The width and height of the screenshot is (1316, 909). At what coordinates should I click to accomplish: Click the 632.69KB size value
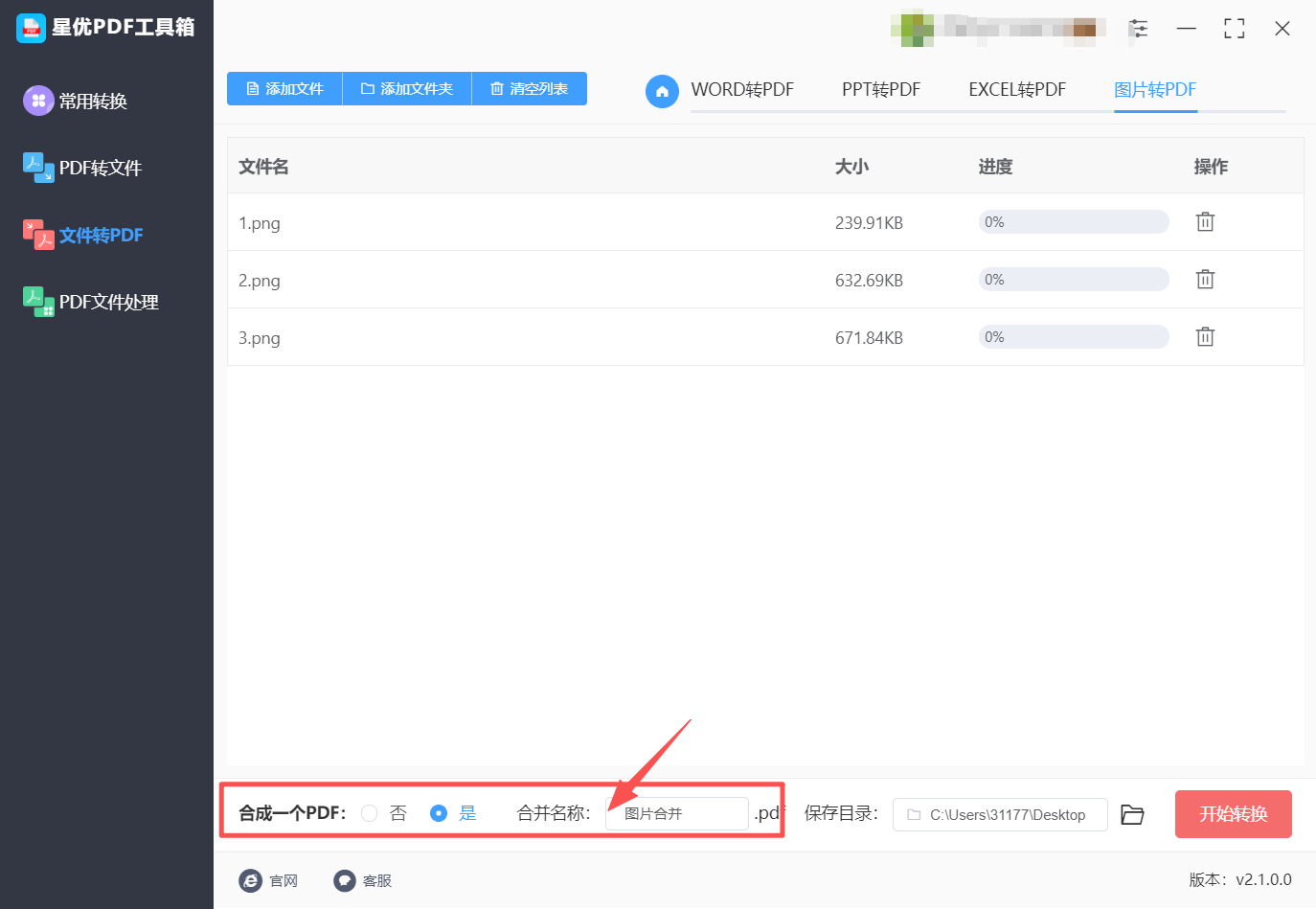[869, 281]
